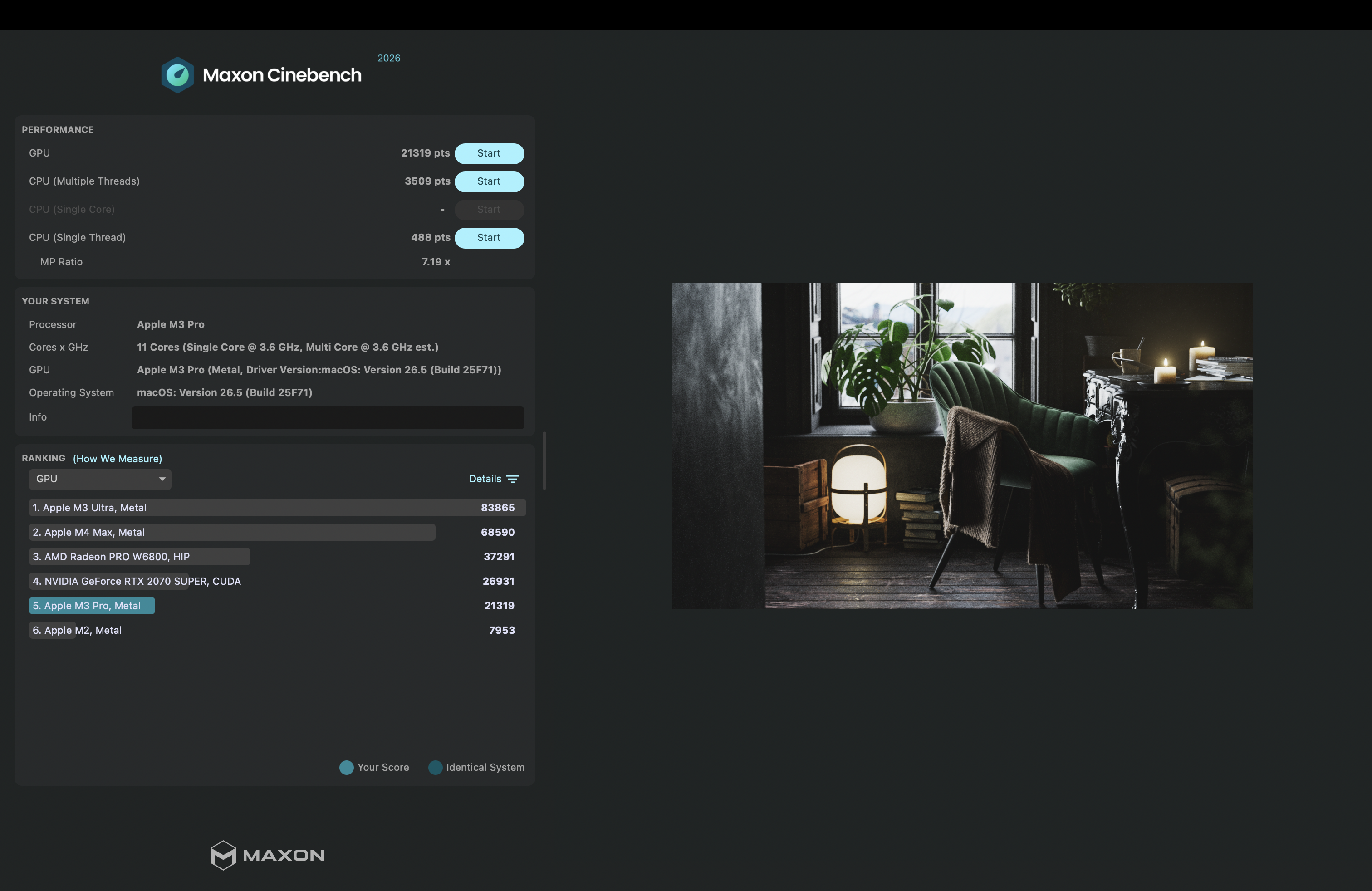
Task: Click the CPU (Single Thread) label
Action: click(x=77, y=237)
